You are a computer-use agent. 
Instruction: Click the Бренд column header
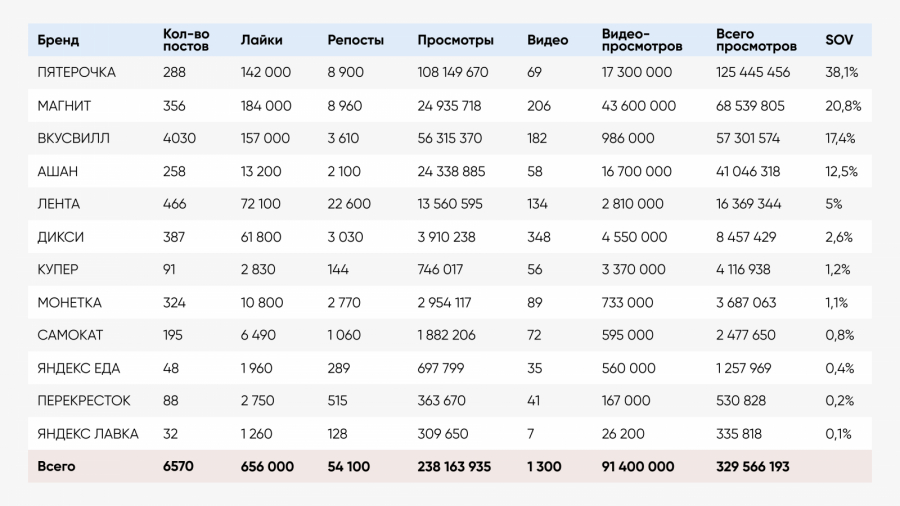[x=58, y=41]
